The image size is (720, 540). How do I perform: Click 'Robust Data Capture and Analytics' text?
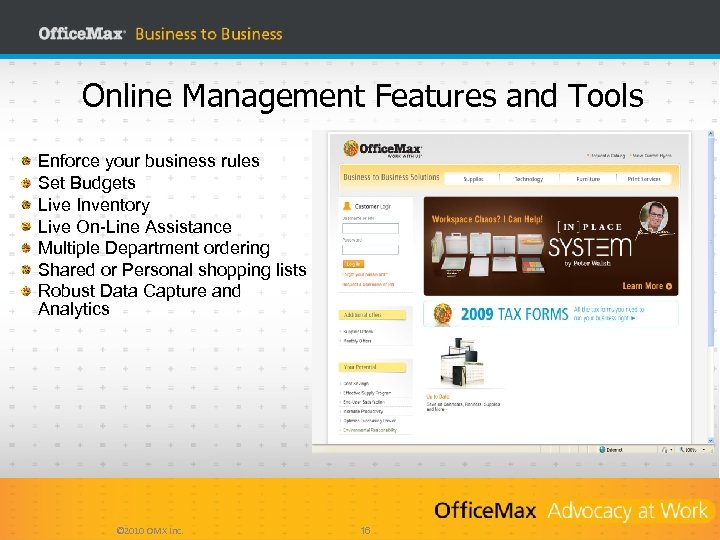[x=140, y=300]
